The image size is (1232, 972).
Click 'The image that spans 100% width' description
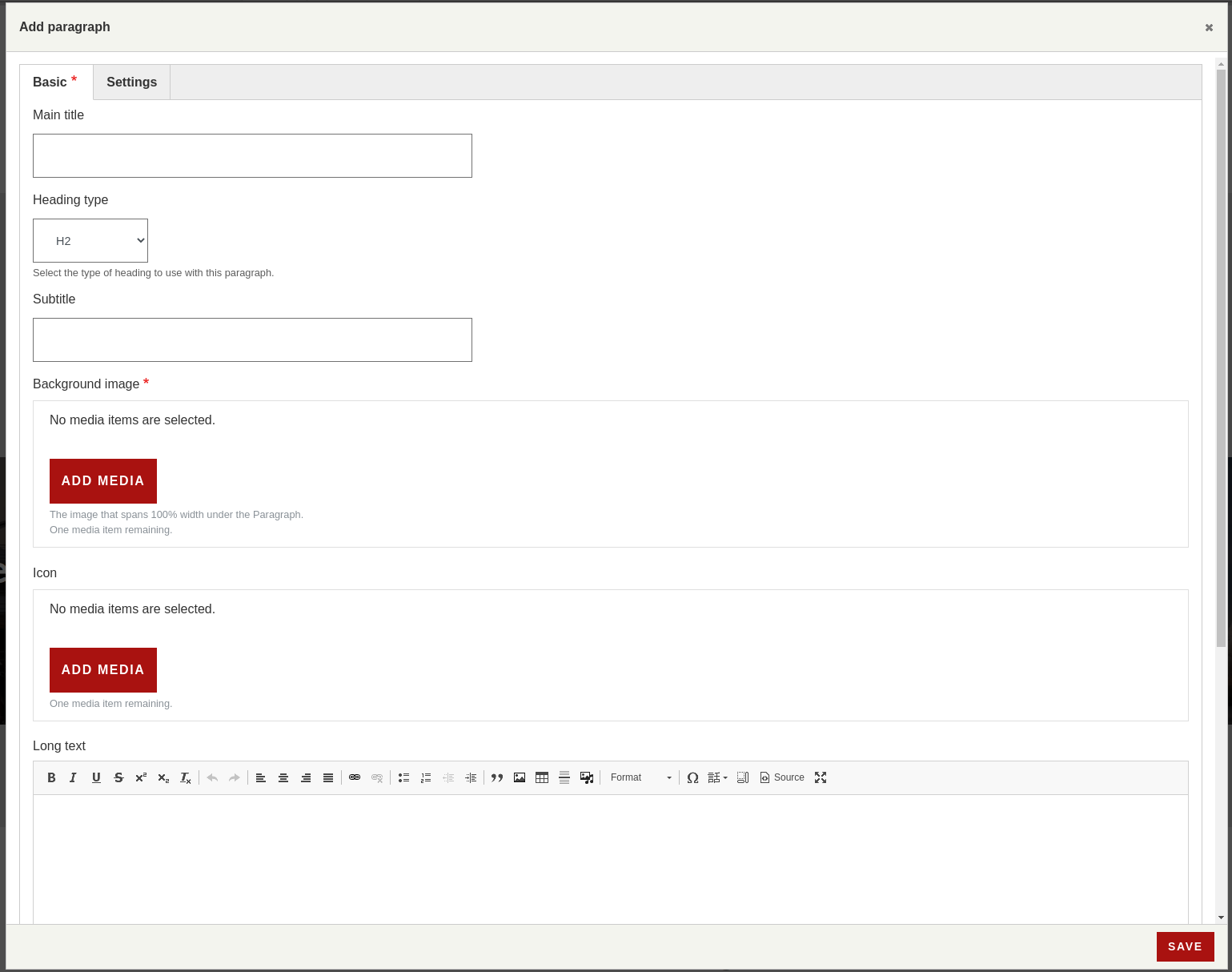(176, 514)
